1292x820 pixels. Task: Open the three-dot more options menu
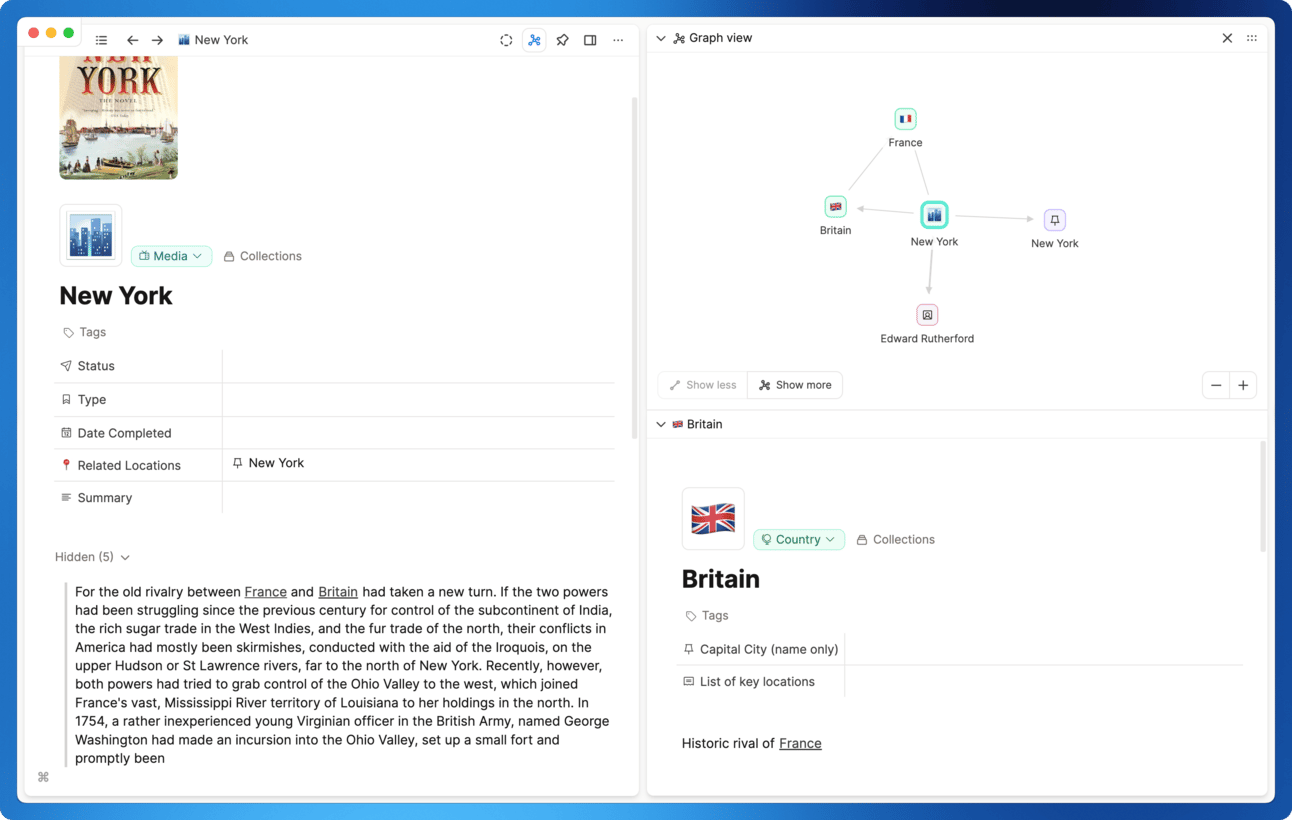pyautogui.click(x=618, y=40)
